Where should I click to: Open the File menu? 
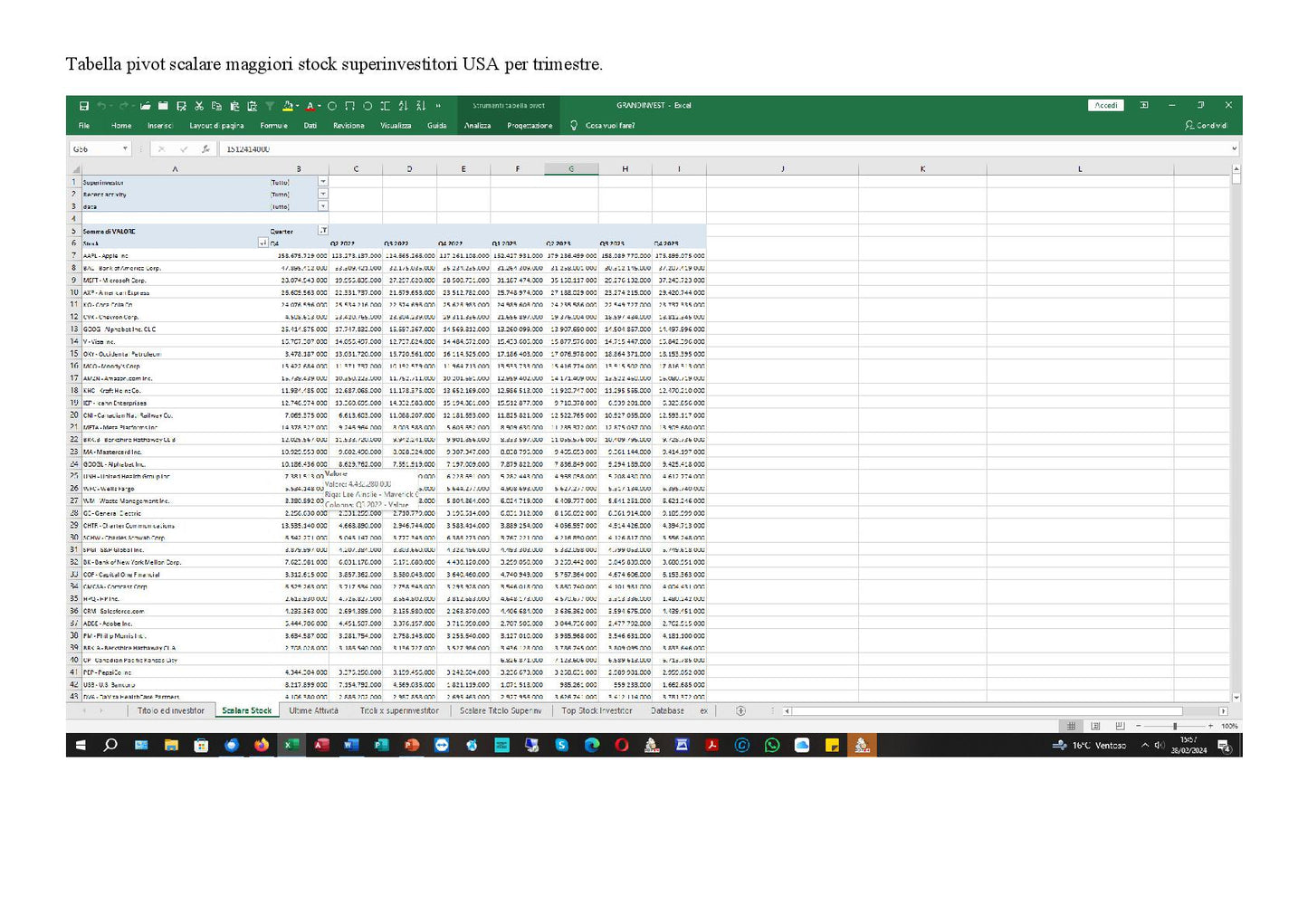(84, 126)
